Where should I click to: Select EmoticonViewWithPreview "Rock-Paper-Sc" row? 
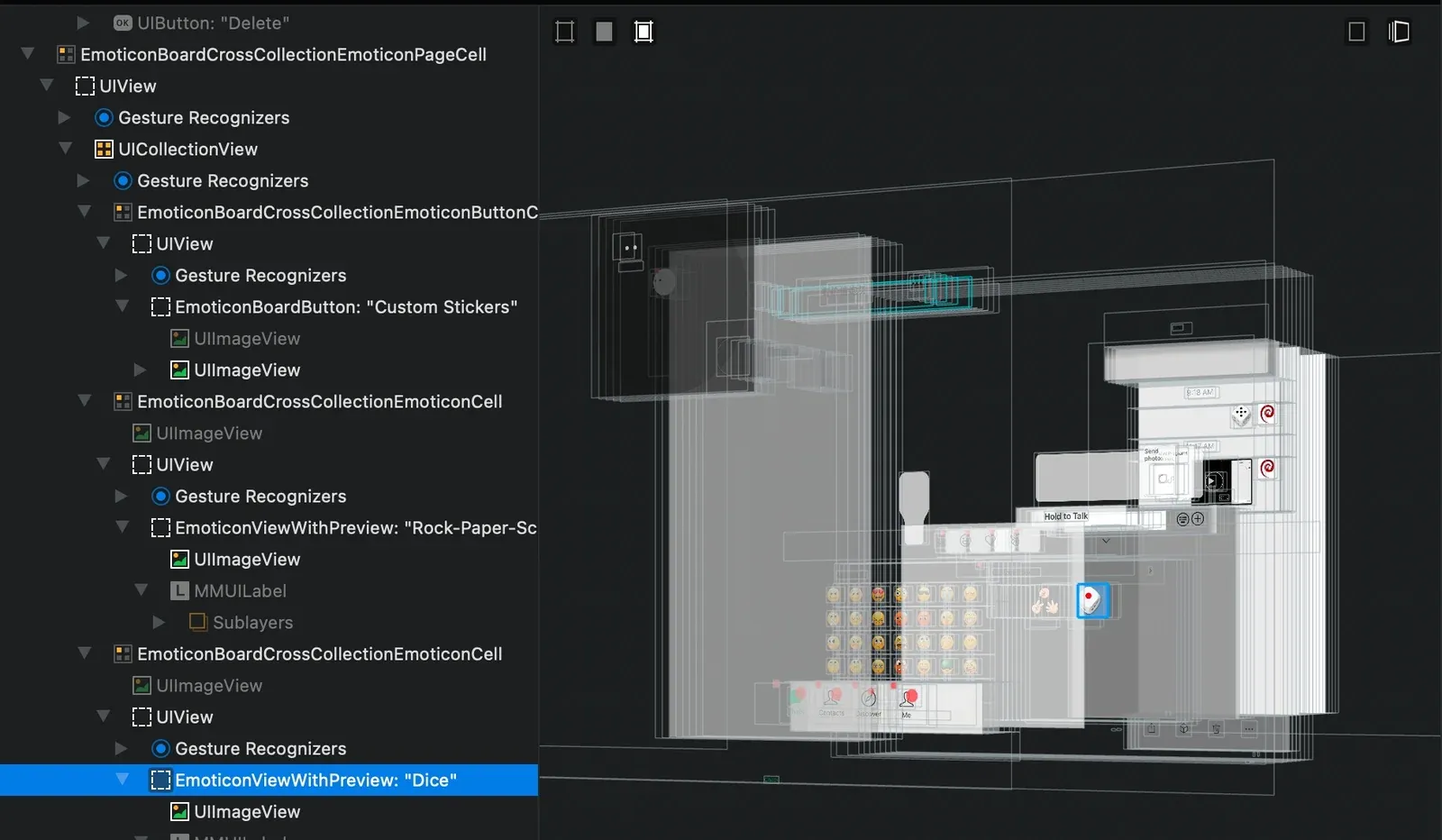pos(269,527)
